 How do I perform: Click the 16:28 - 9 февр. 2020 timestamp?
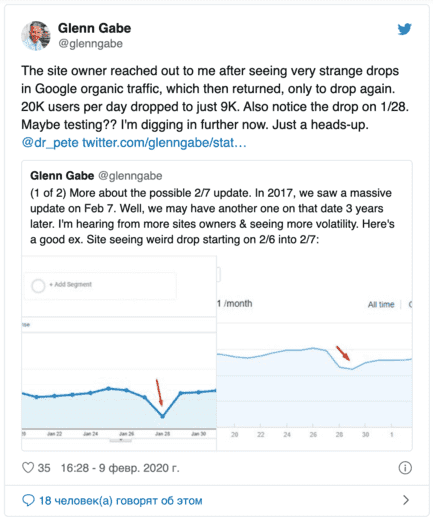pos(120,468)
